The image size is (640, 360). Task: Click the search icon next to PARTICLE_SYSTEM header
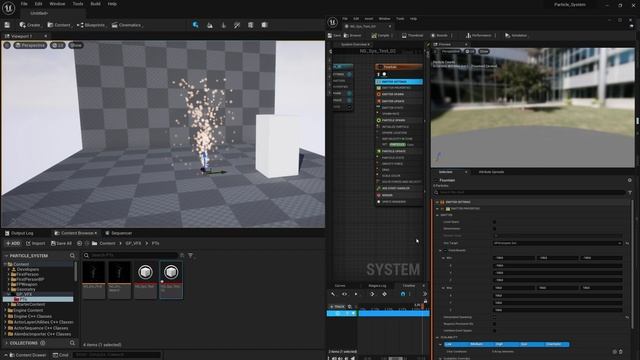[72, 256]
